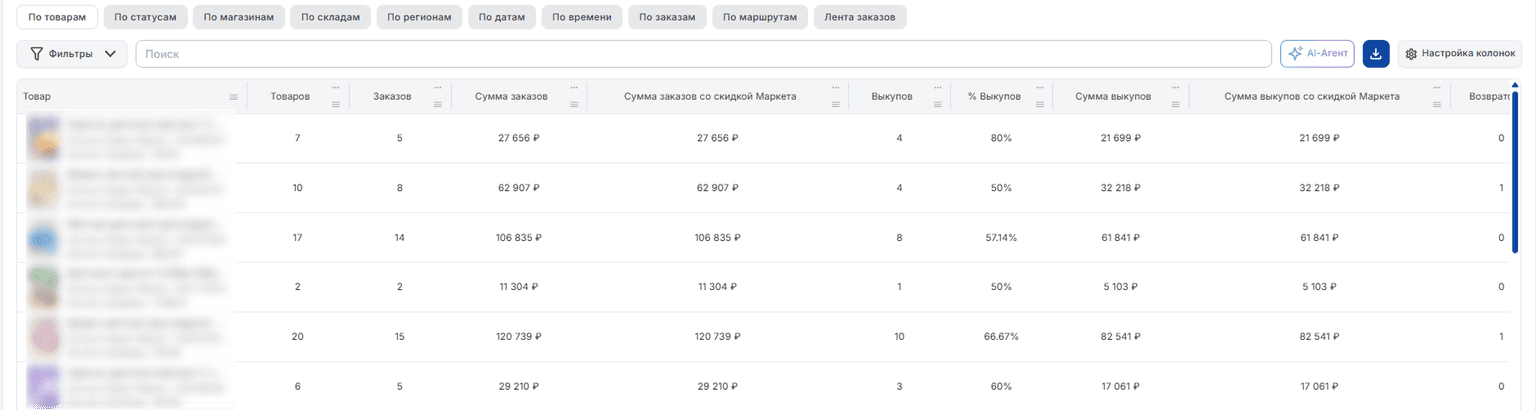Open the По маршрутам tab
This screenshot has width=1536, height=410.
(760, 17)
